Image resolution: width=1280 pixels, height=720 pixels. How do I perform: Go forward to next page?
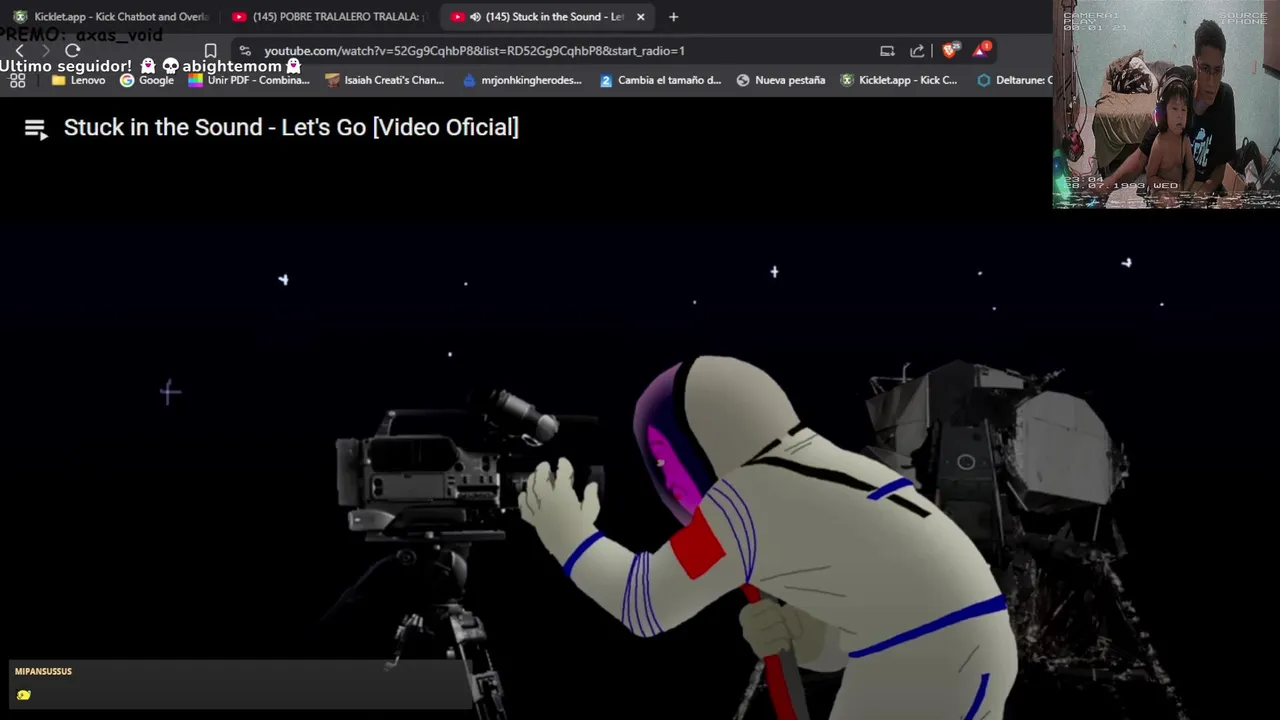[x=45, y=51]
